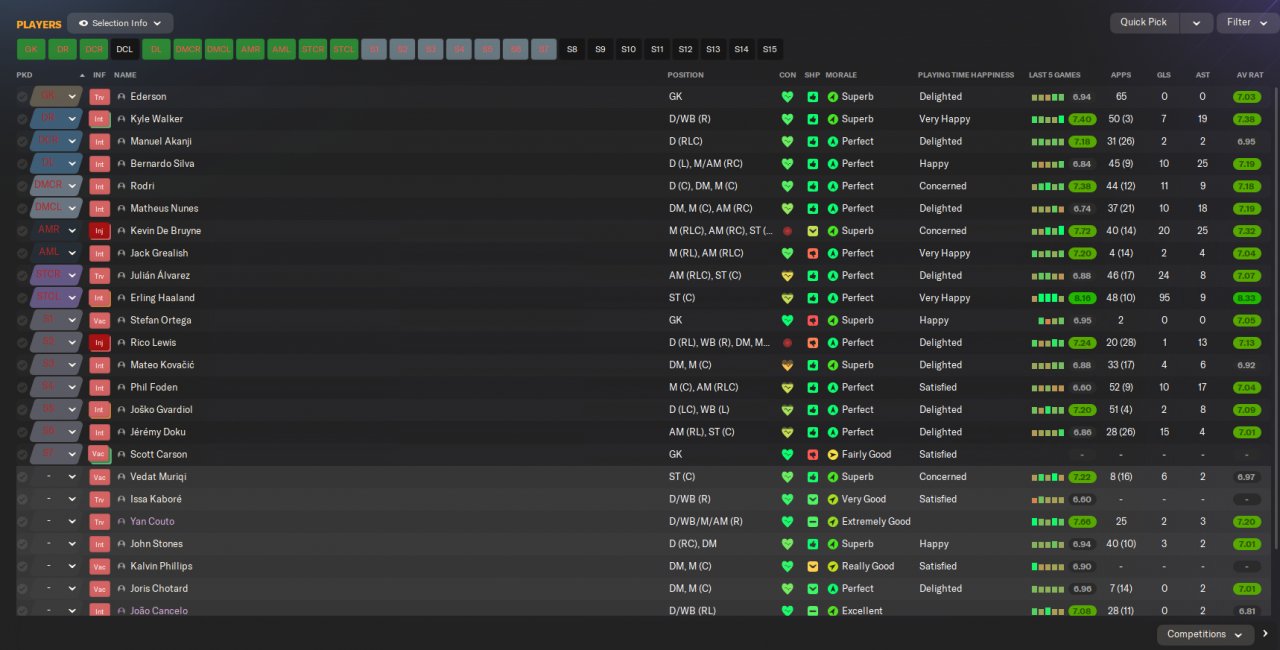Viewport: 1280px width, 650px height.
Task: Sort by the AV RAT column header
Action: click(1250, 75)
